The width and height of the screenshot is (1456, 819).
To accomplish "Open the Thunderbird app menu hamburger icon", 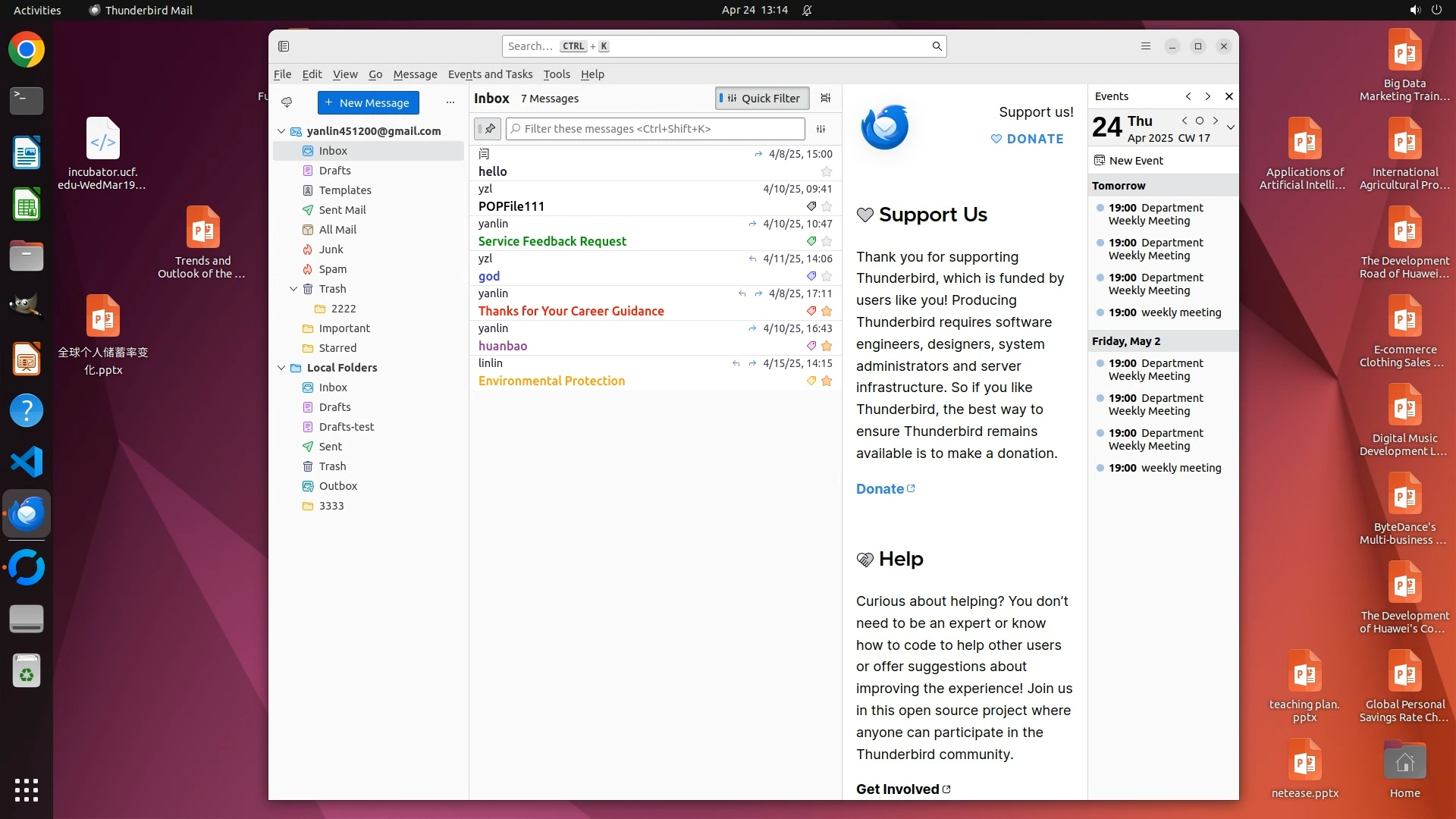I will coord(1146,46).
